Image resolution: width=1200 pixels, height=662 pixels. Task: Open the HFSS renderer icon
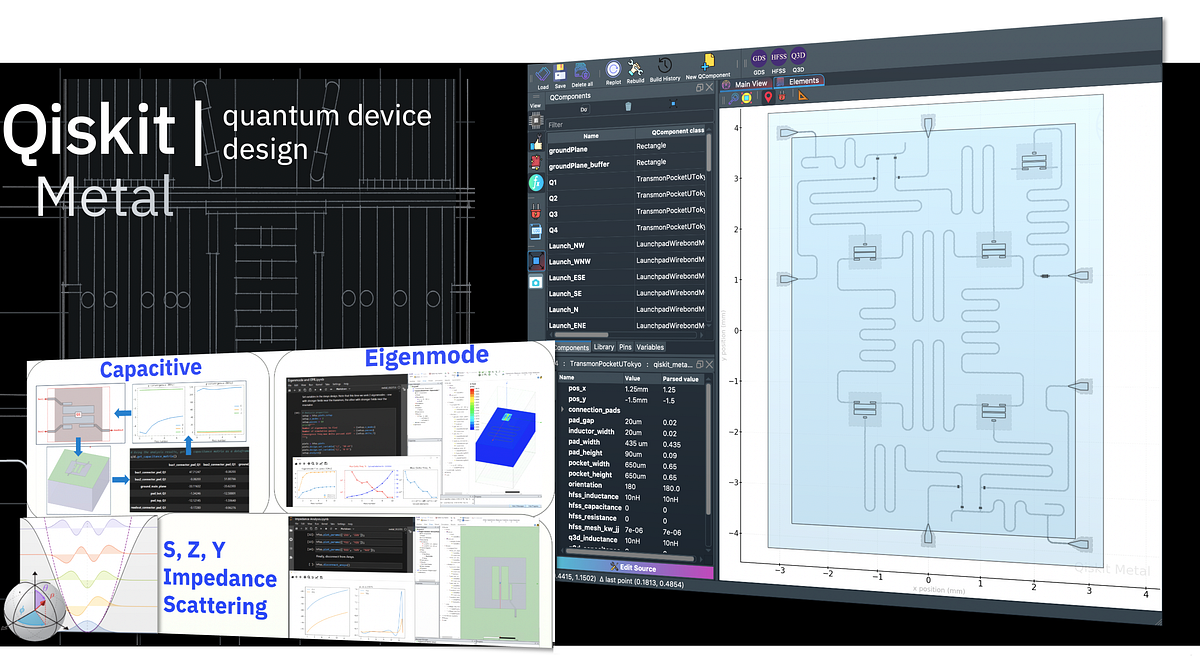pyautogui.click(x=779, y=57)
